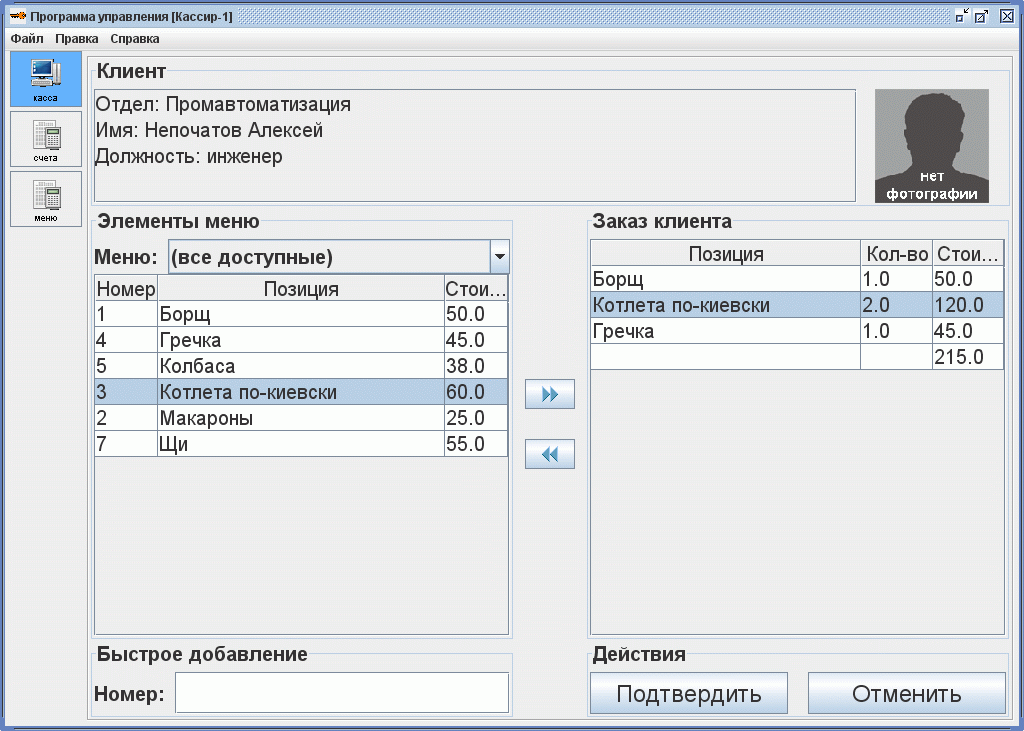The height and width of the screenshot is (731, 1024).
Task: Open the Справка menu
Action: [x=135, y=39]
